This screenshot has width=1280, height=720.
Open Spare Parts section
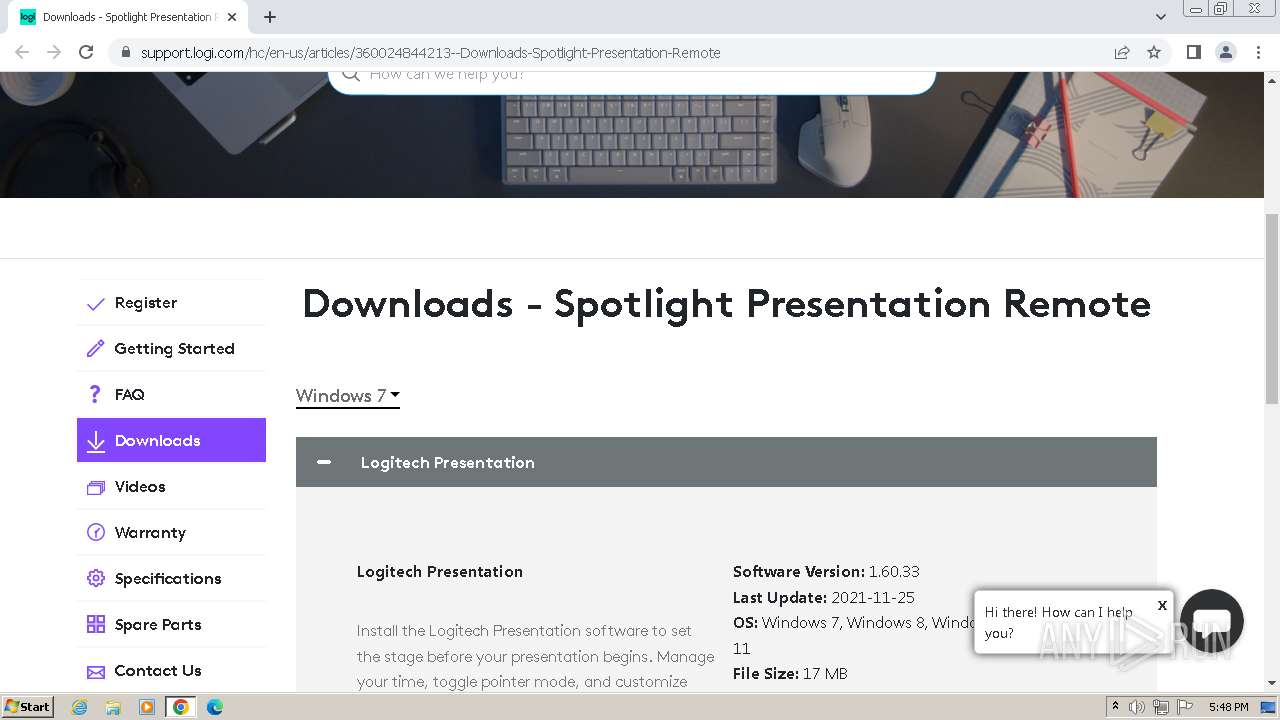click(x=158, y=625)
